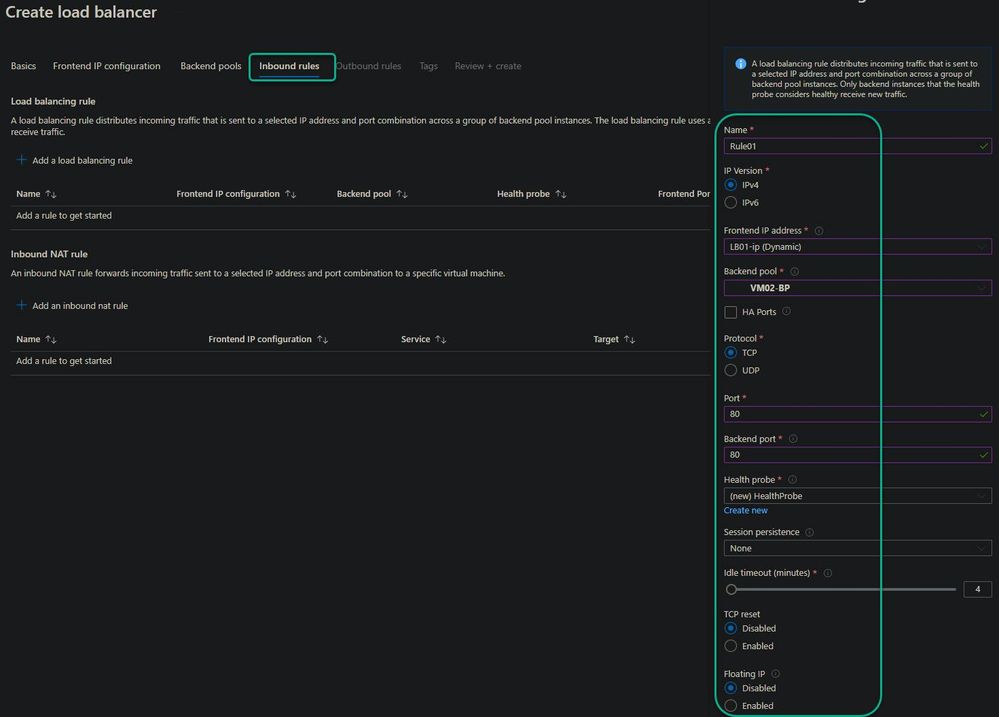
Task: Click the HA Ports info icon
Action: coord(786,312)
